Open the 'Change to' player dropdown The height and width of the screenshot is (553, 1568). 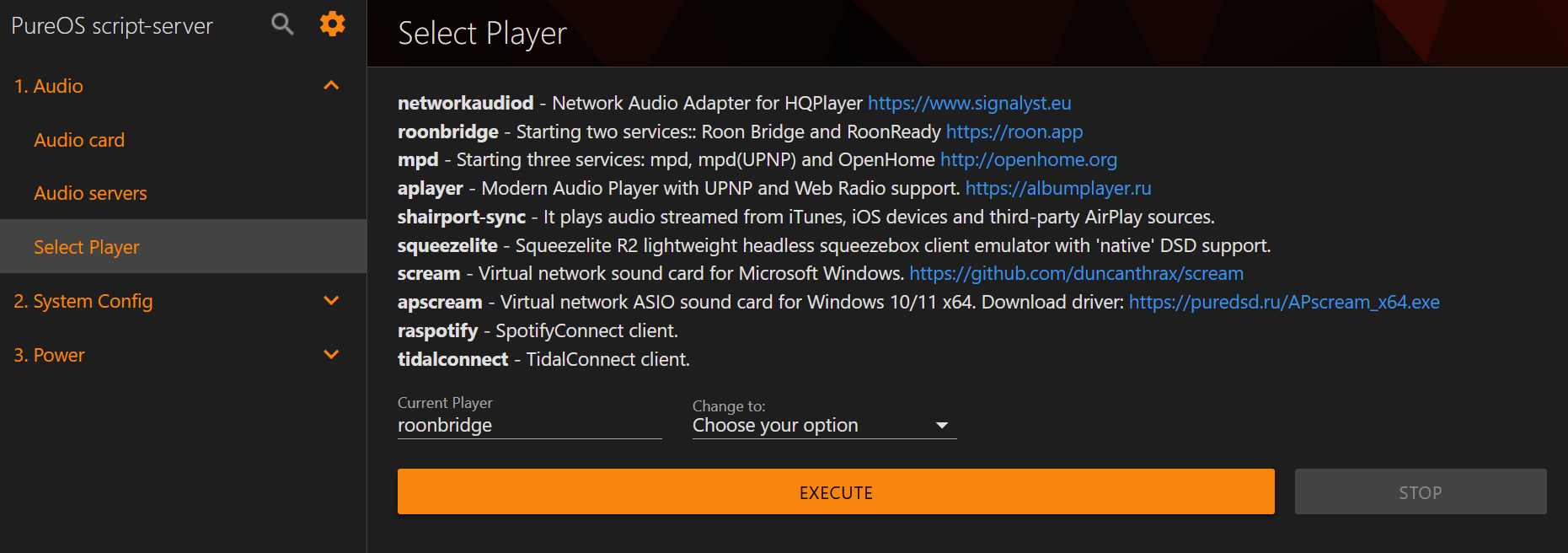coord(824,426)
